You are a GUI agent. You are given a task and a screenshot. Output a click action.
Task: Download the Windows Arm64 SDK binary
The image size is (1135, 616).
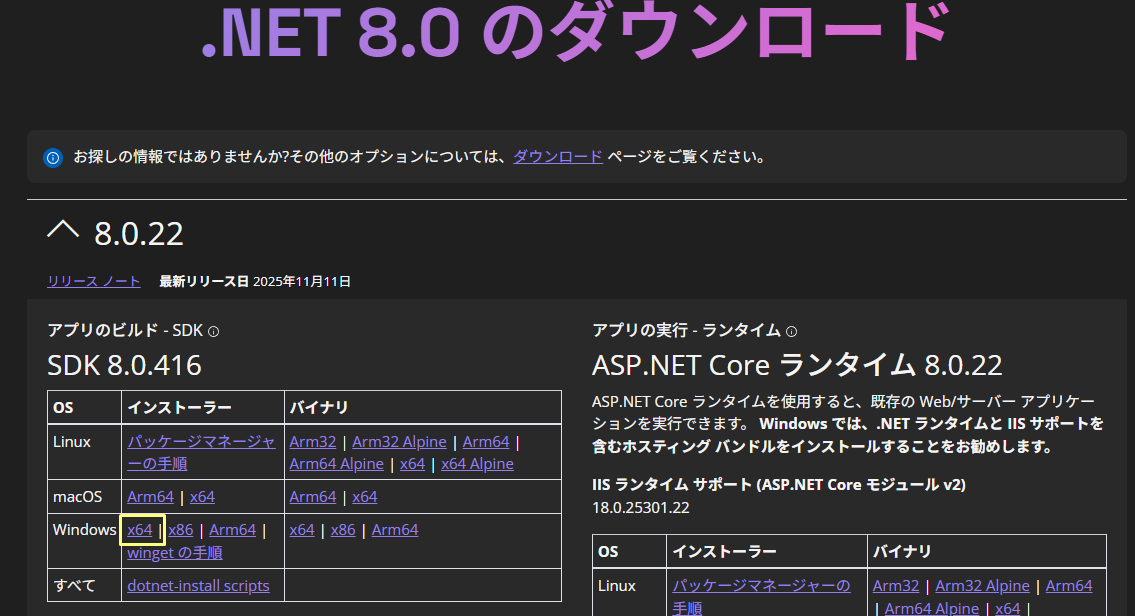click(x=395, y=530)
